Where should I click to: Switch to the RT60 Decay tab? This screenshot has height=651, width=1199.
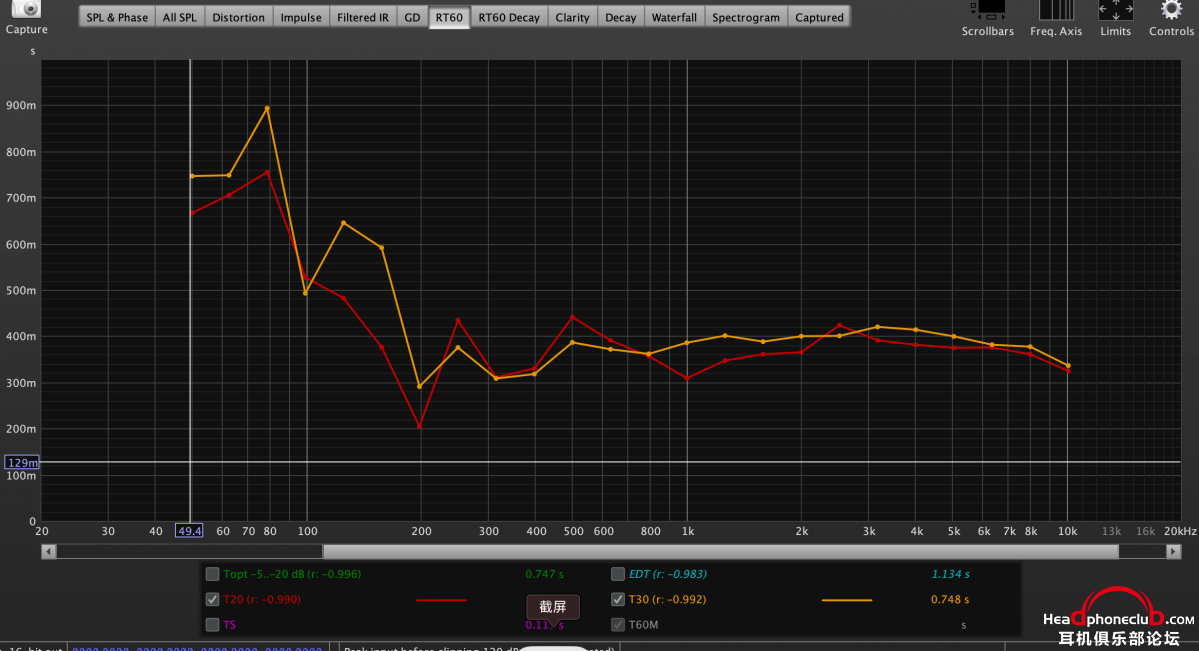(509, 17)
